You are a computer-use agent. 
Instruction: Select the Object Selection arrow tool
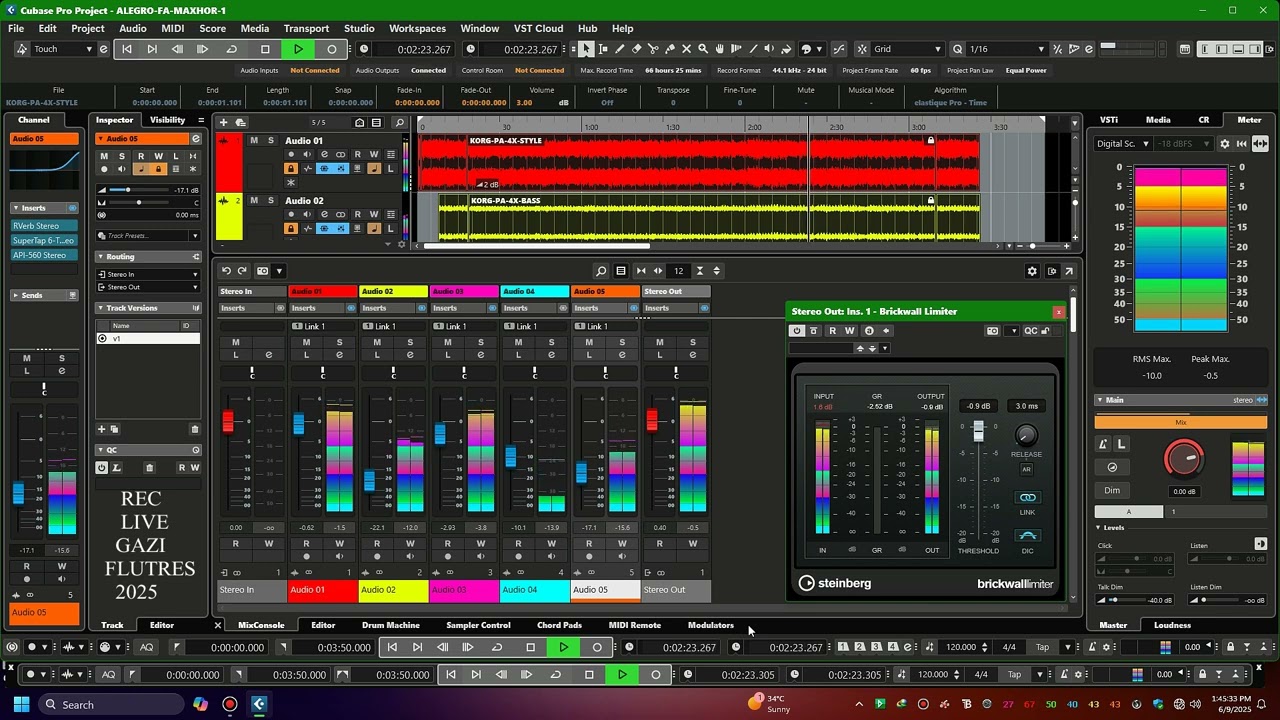coord(587,49)
